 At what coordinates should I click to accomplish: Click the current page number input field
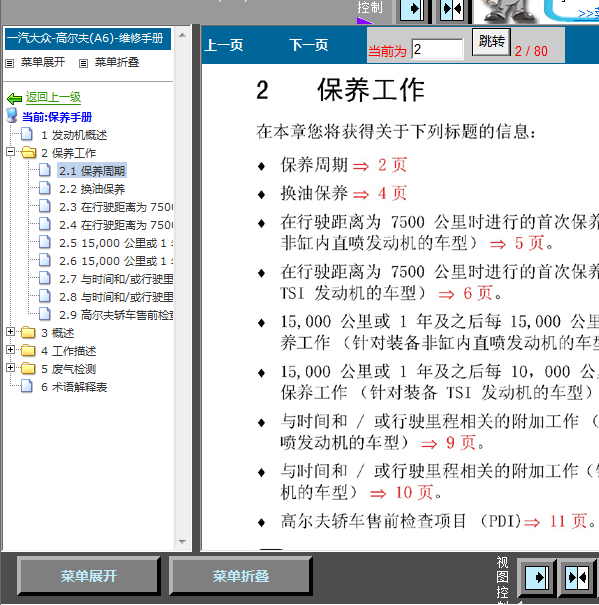437,49
